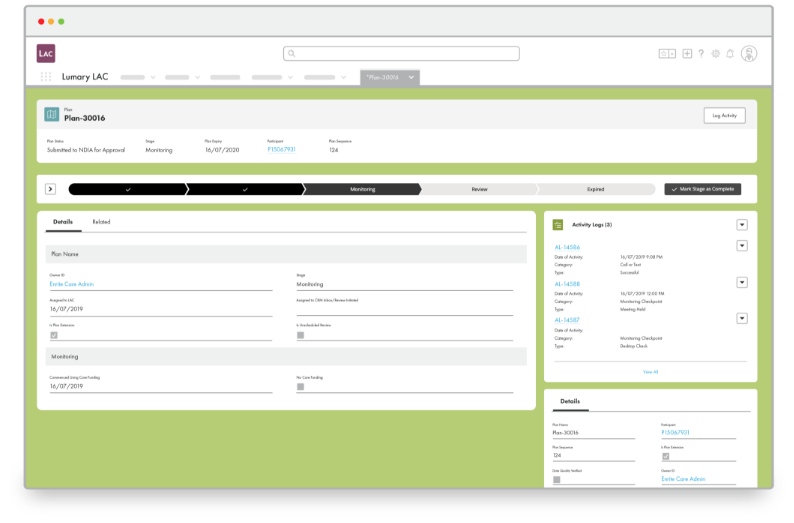Screen dimensions: 794x523
Task: Open the setup gear icon
Action: (716, 54)
